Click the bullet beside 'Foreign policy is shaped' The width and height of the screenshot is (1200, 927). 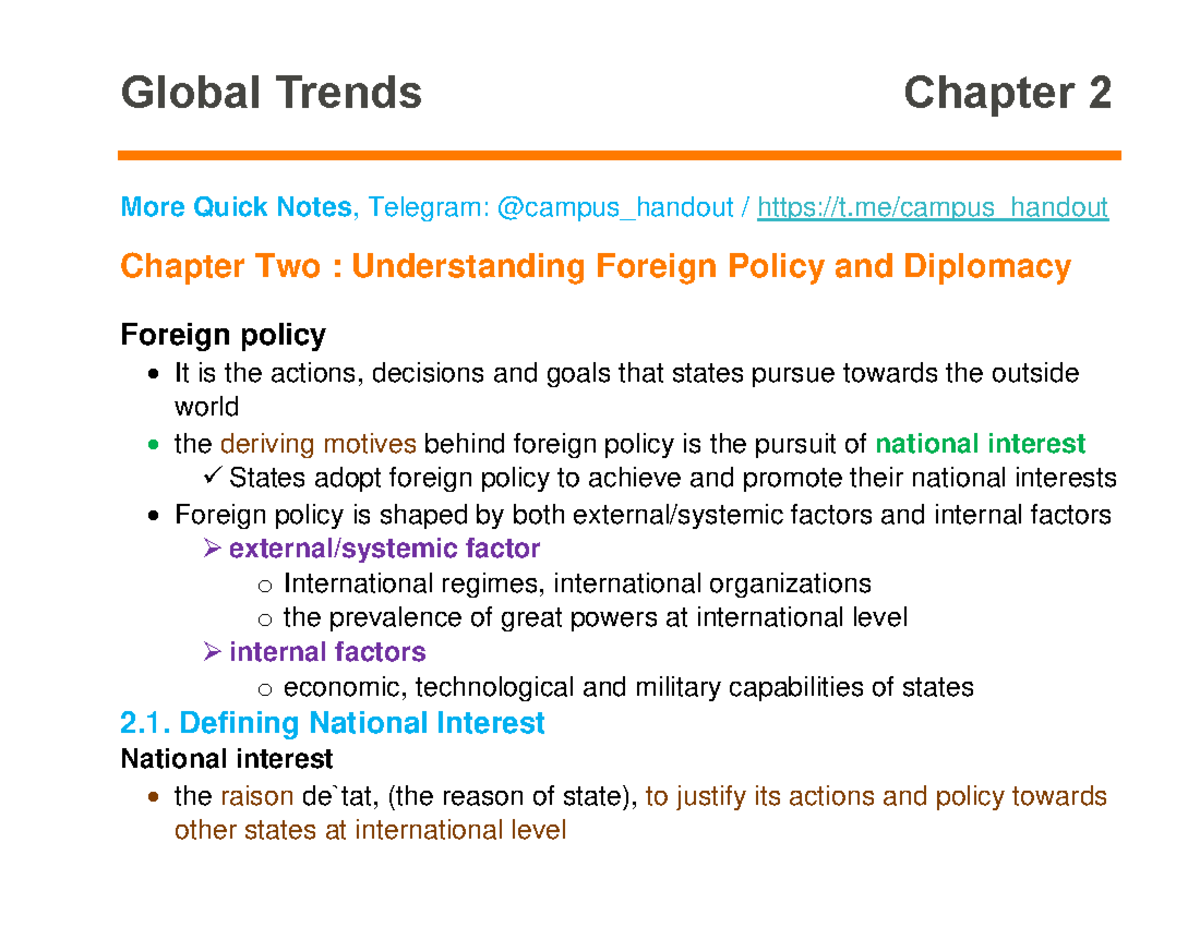(152, 514)
